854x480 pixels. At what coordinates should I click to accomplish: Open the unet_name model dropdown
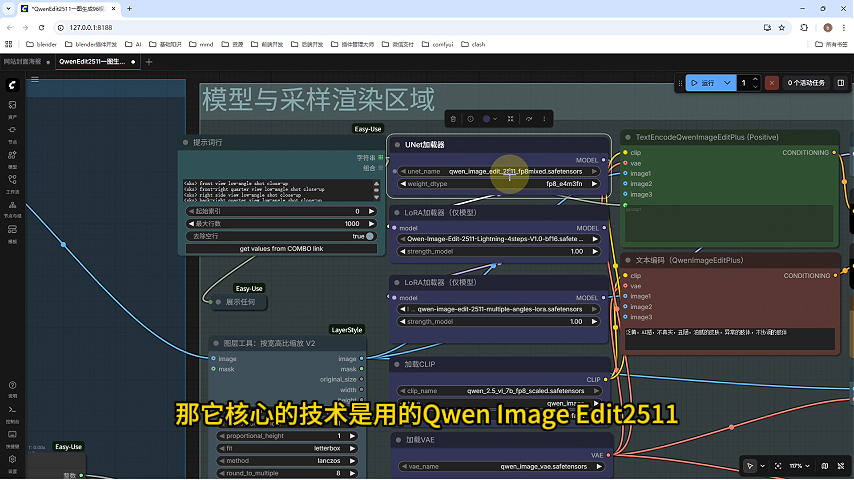coord(498,171)
